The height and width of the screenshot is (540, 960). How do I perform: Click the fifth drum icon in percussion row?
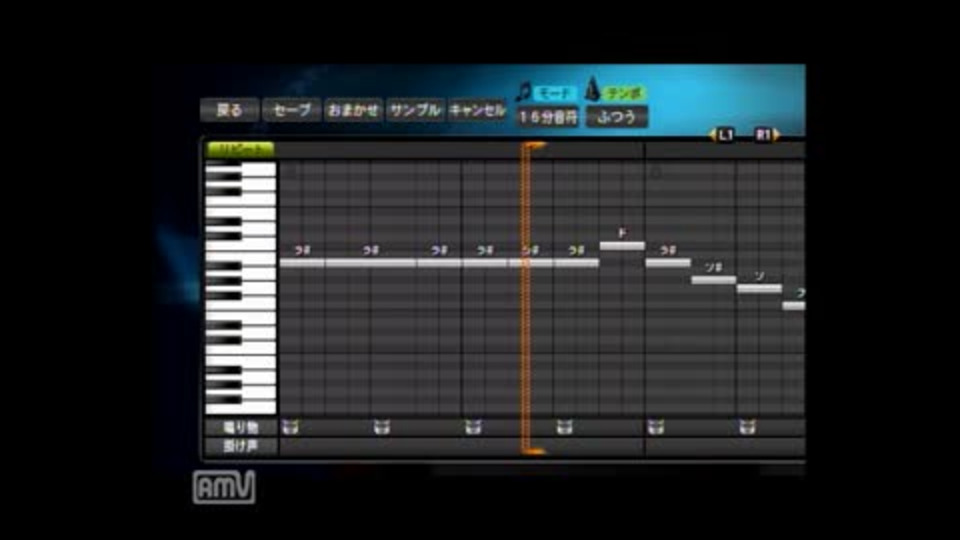pyautogui.click(x=656, y=427)
